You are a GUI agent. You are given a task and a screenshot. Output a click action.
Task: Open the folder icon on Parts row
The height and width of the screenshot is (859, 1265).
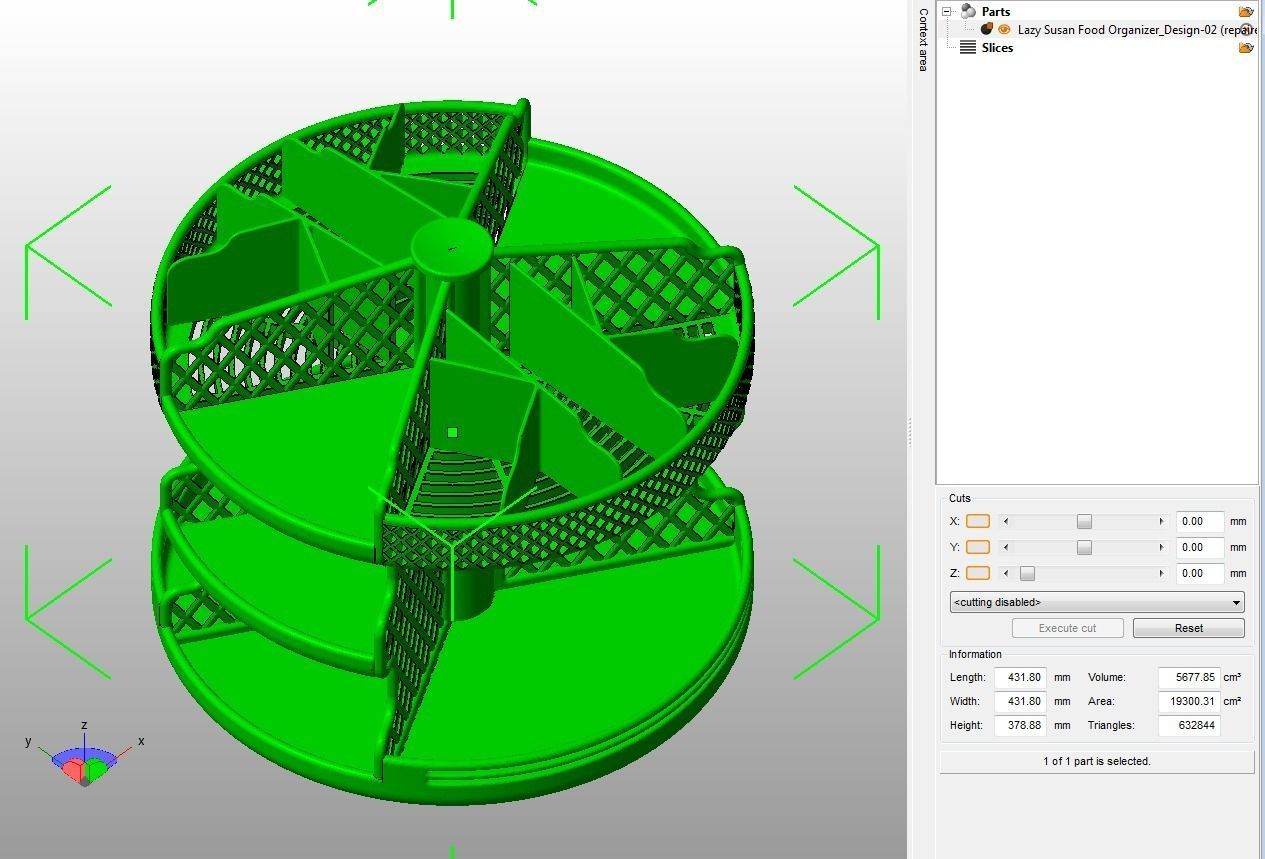1246,11
